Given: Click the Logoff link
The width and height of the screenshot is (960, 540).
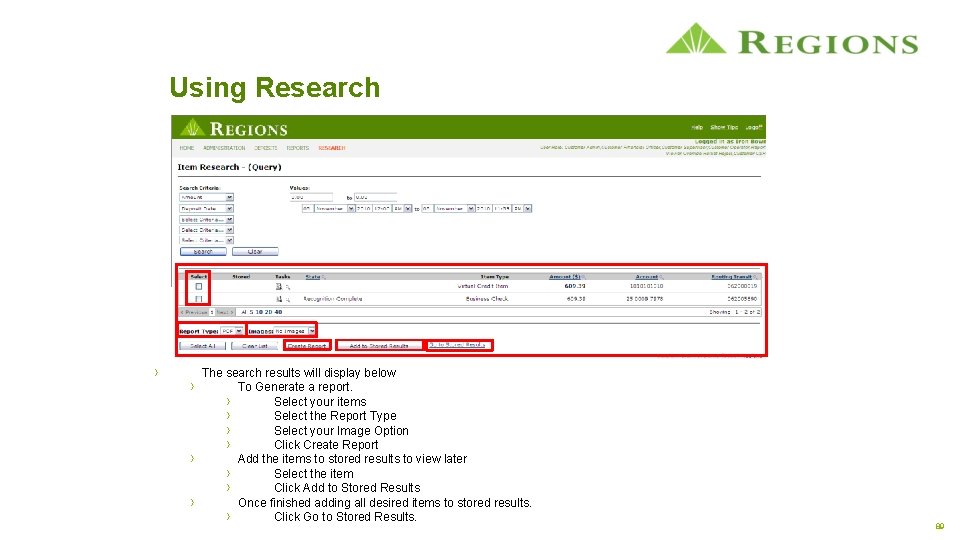Looking at the screenshot, I should [754, 127].
